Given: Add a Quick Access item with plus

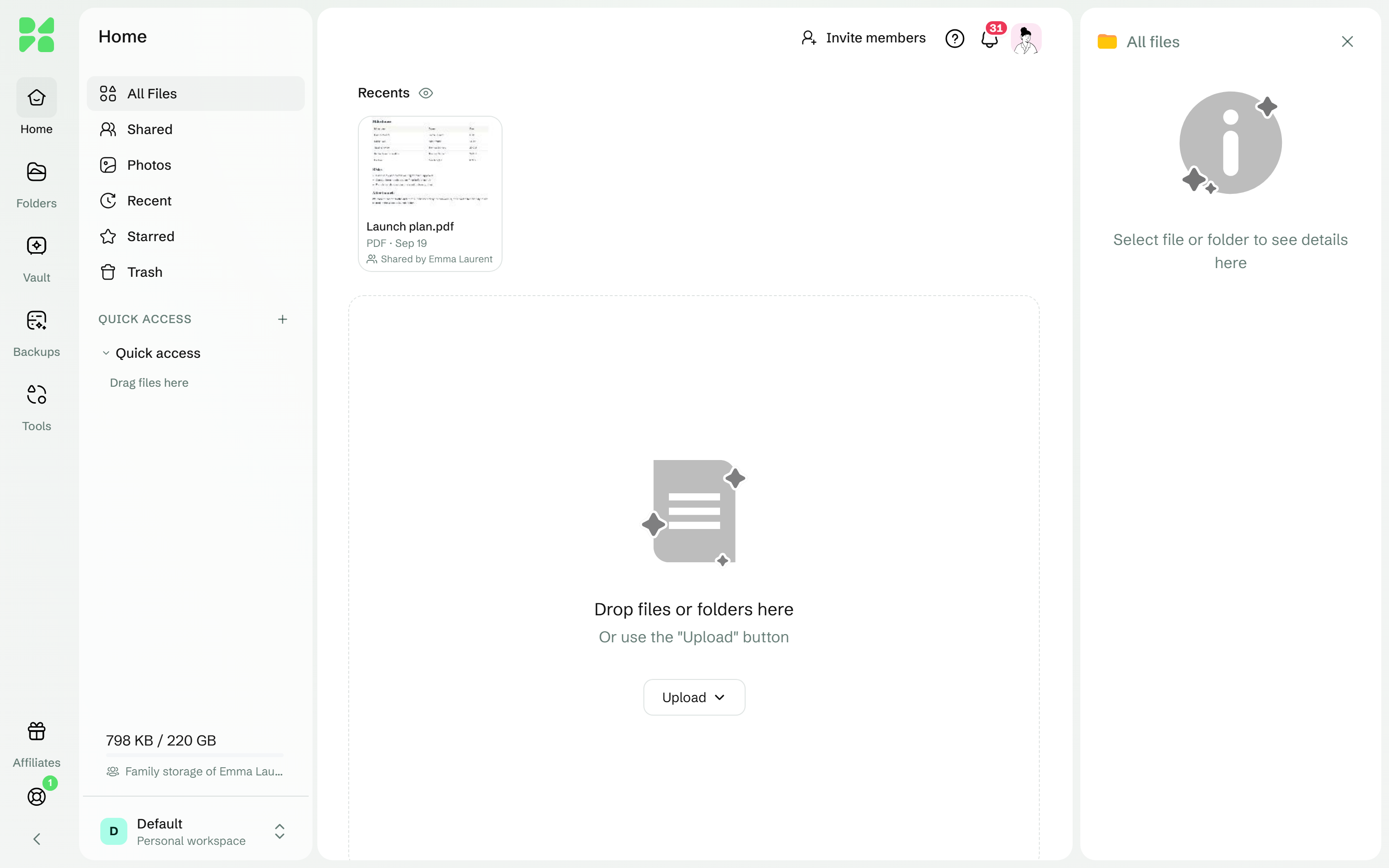Looking at the screenshot, I should pos(283,319).
